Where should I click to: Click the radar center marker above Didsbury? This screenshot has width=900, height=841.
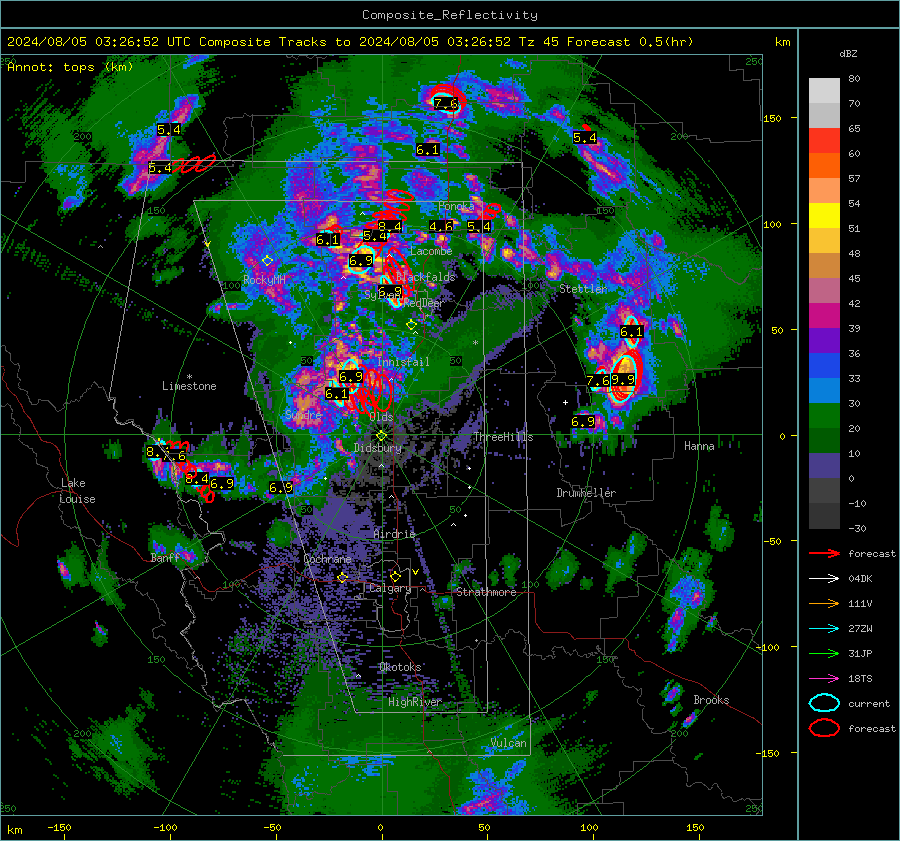[x=381, y=436]
